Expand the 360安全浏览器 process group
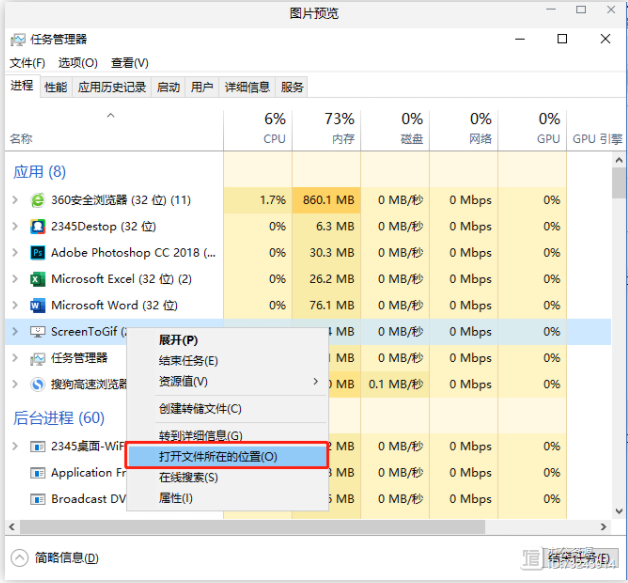This screenshot has height=583, width=628. point(15,200)
